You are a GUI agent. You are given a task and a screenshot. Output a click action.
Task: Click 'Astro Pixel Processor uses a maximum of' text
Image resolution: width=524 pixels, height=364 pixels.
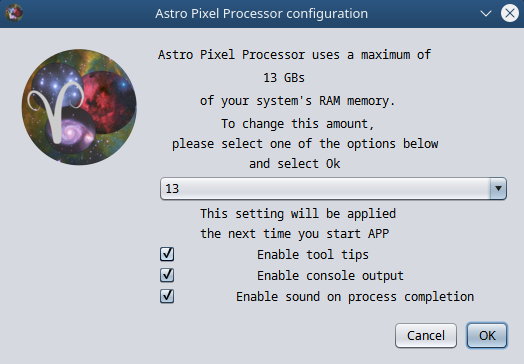[x=294, y=55]
